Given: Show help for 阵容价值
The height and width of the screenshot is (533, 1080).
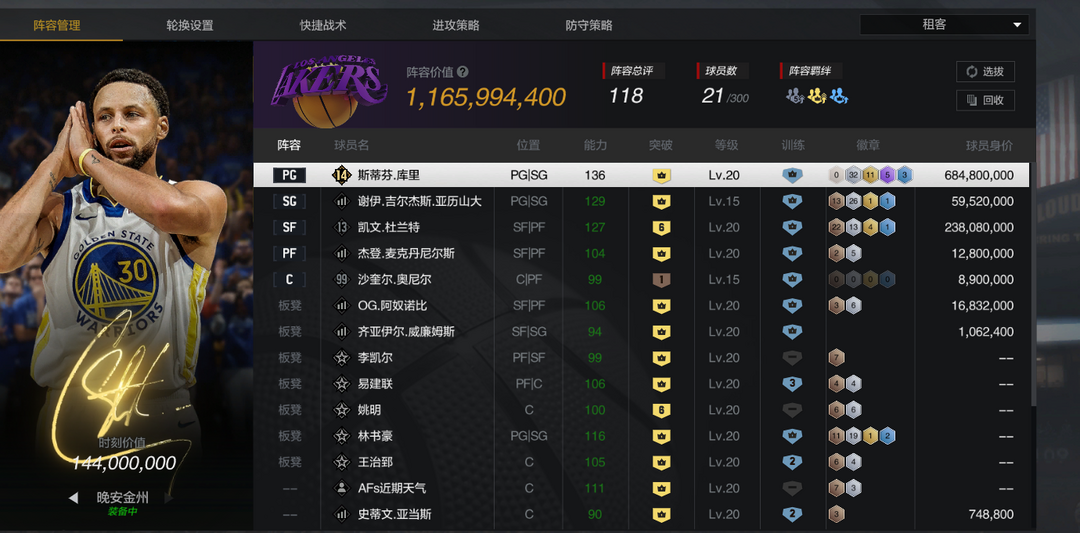Looking at the screenshot, I should pos(463,72).
